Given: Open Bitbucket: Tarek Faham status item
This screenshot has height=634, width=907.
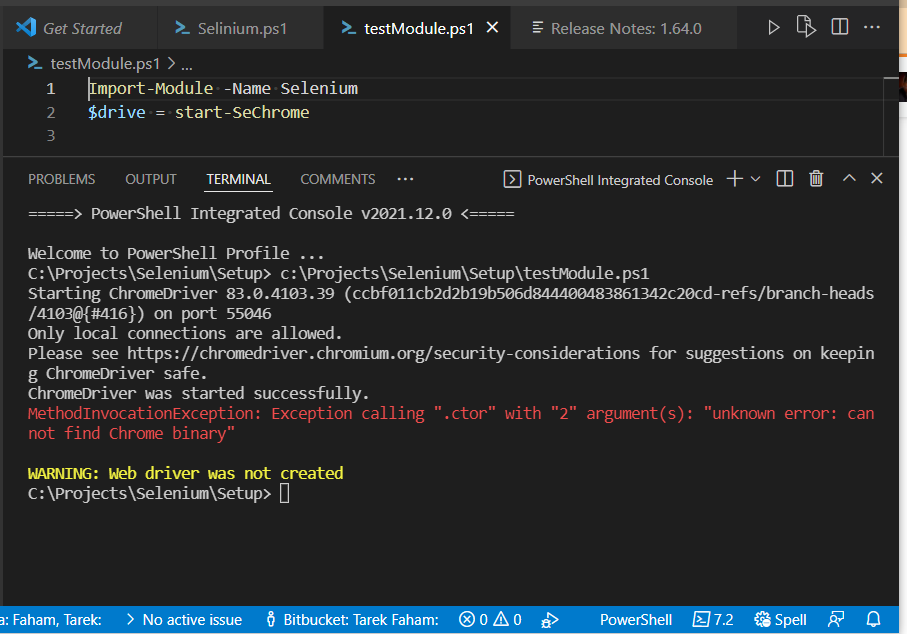Looking at the screenshot, I should [352, 620].
